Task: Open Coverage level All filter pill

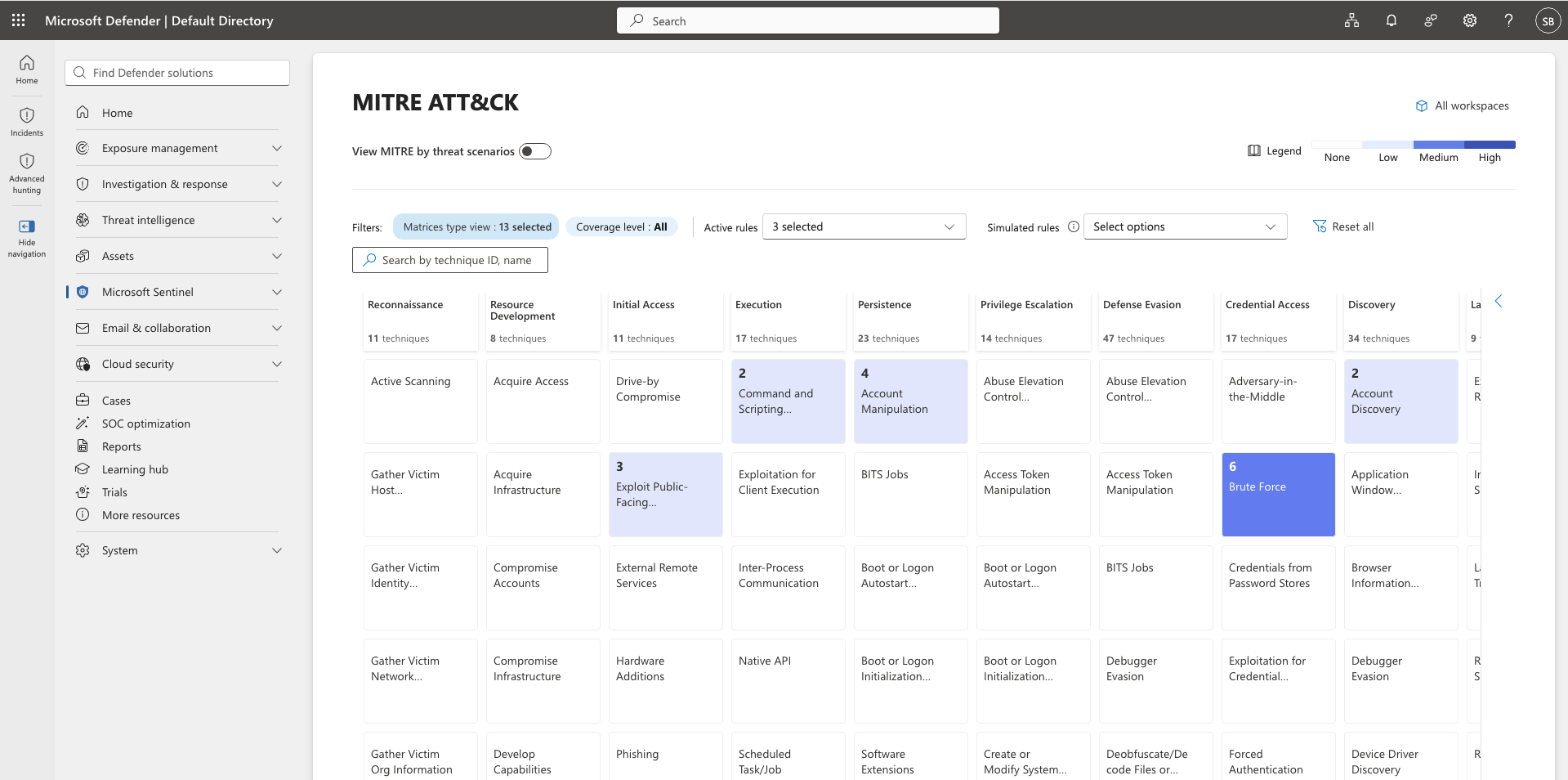Action: point(622,226)
